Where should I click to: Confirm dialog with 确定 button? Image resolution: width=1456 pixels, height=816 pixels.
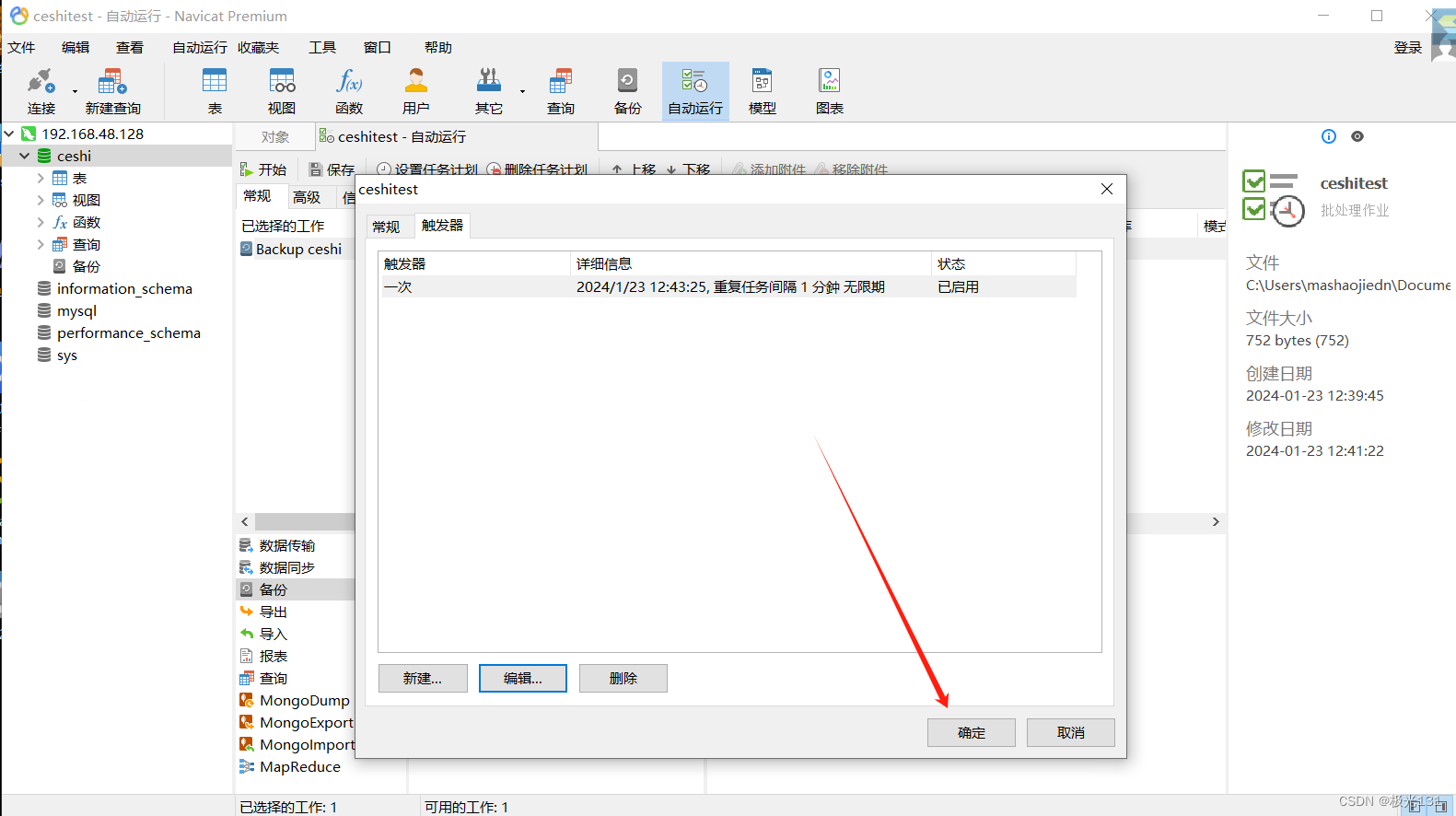tap(972, 733)
